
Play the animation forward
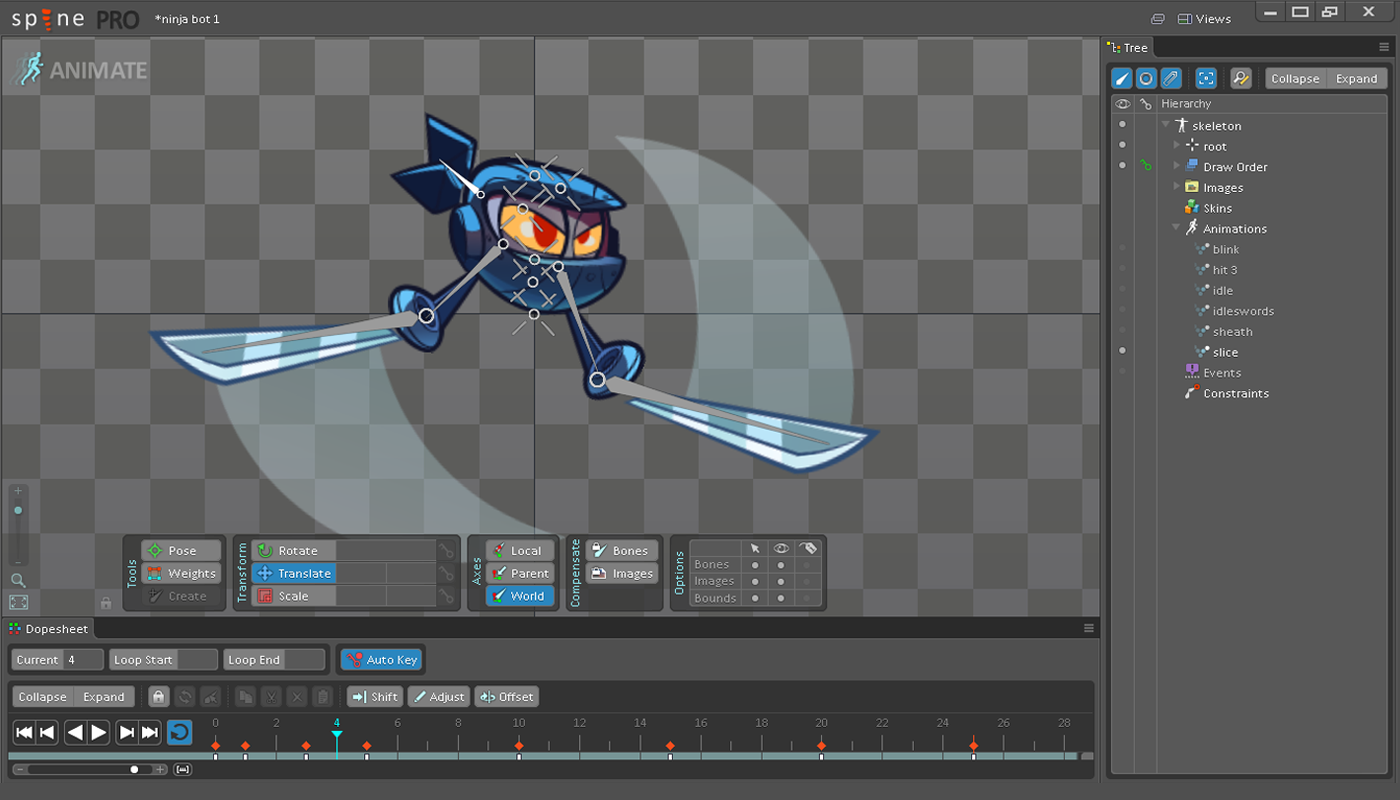[98, 733]
